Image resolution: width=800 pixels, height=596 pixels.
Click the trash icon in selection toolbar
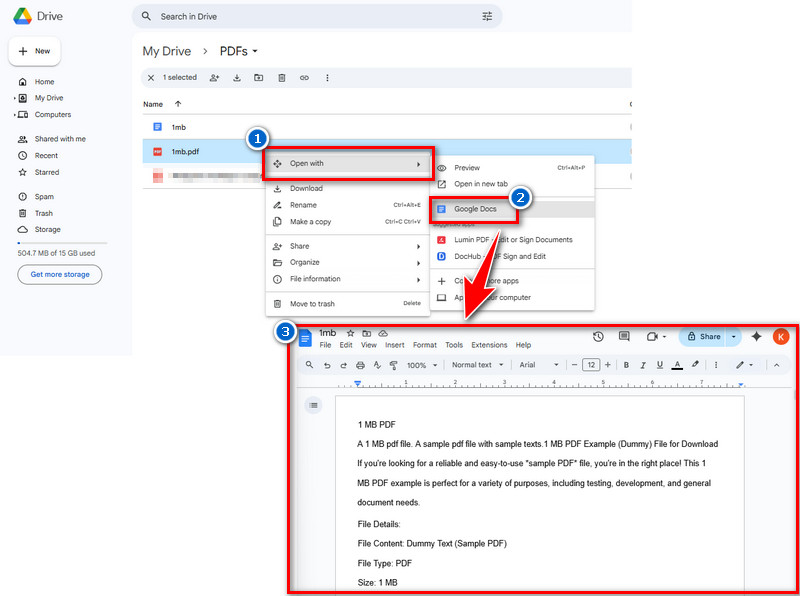(x=282, y=78)
